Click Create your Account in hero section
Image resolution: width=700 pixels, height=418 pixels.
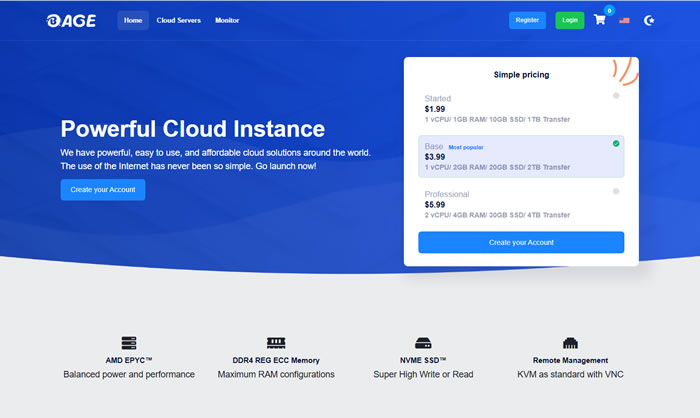point(102,190)
